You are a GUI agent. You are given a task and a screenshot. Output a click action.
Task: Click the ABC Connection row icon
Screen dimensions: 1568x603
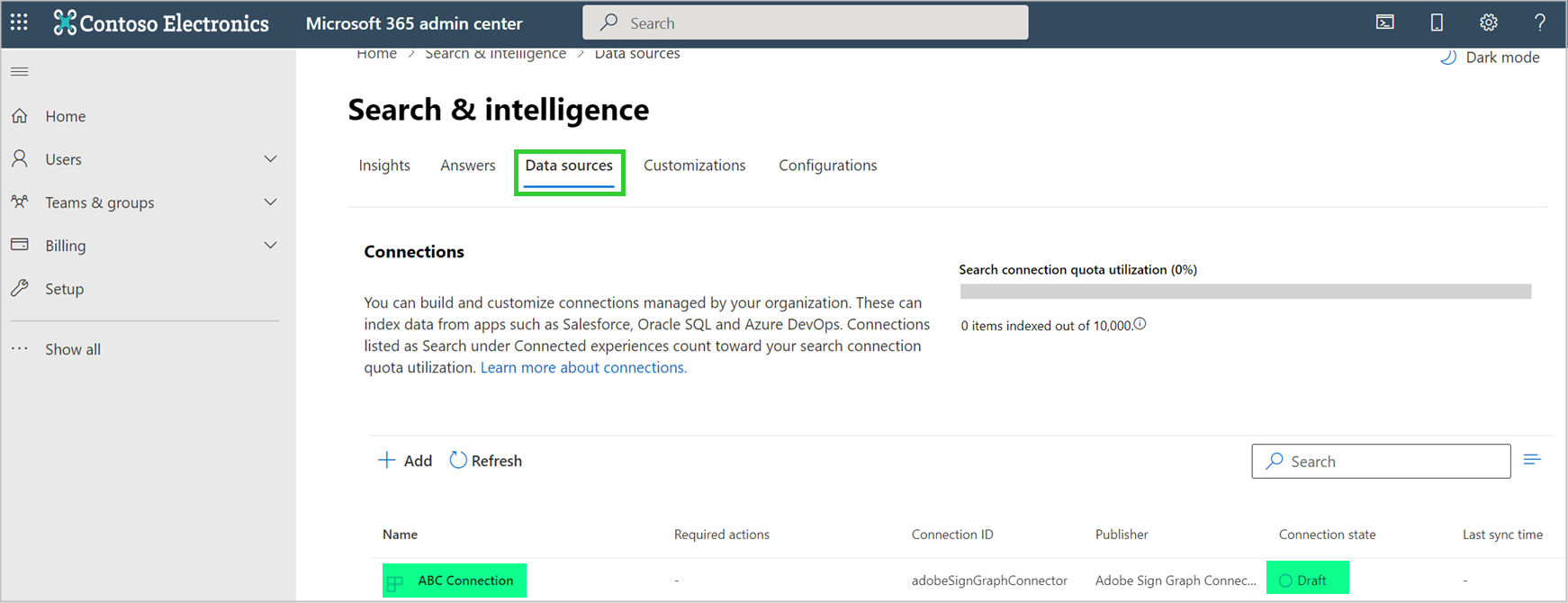394,583
